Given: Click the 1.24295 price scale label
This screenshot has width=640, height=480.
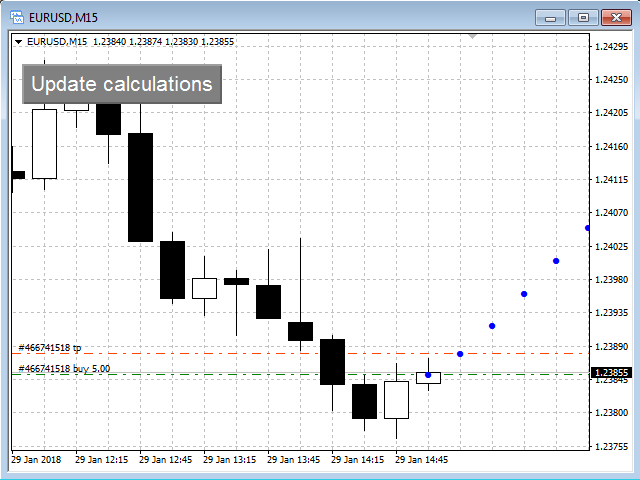Looking at the screenshot, I should point(611,47).
